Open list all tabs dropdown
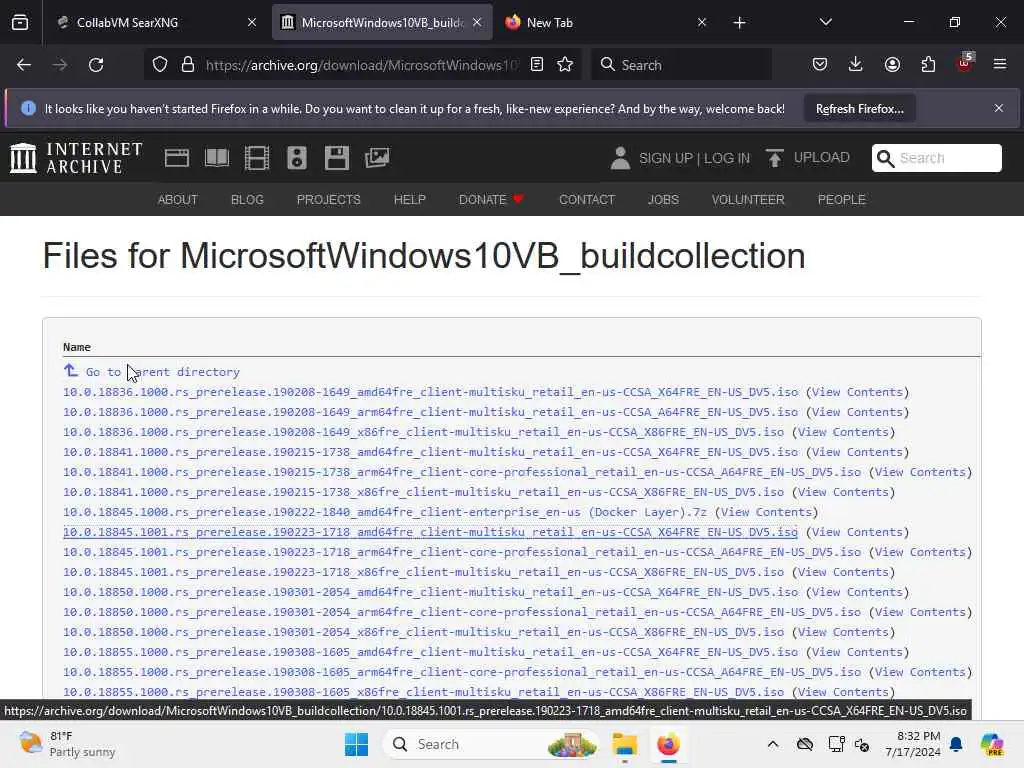The image size is (1024, 768). pyautogui.click(x=825, y=22)
